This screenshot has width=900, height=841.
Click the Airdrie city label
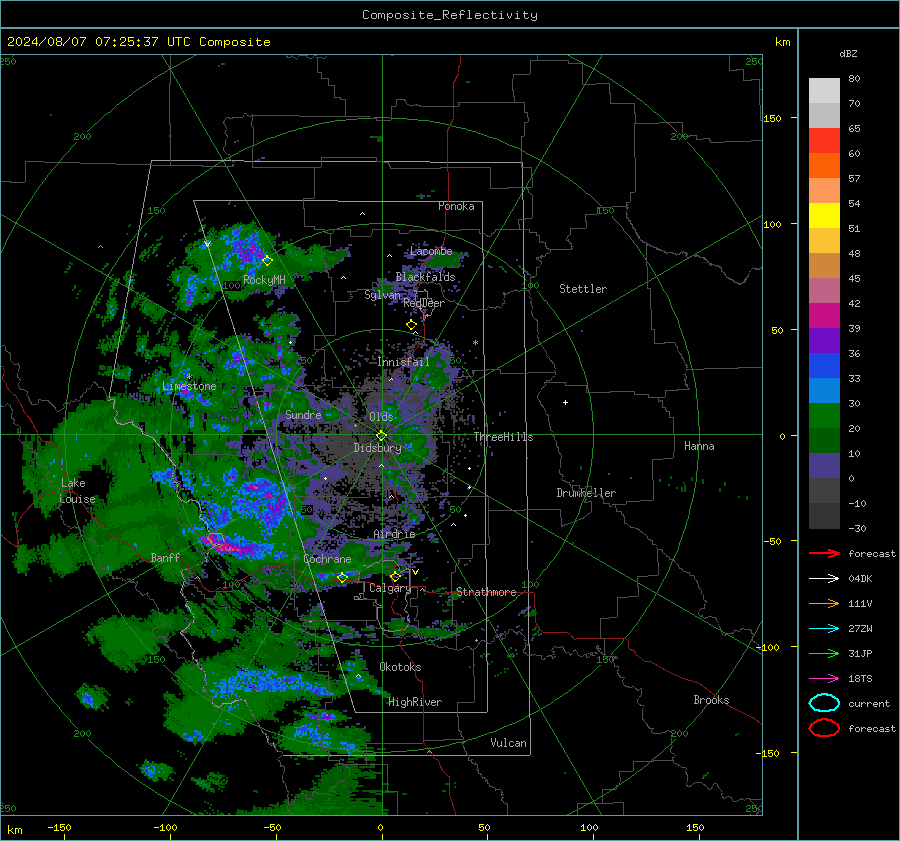click(394, 534)
